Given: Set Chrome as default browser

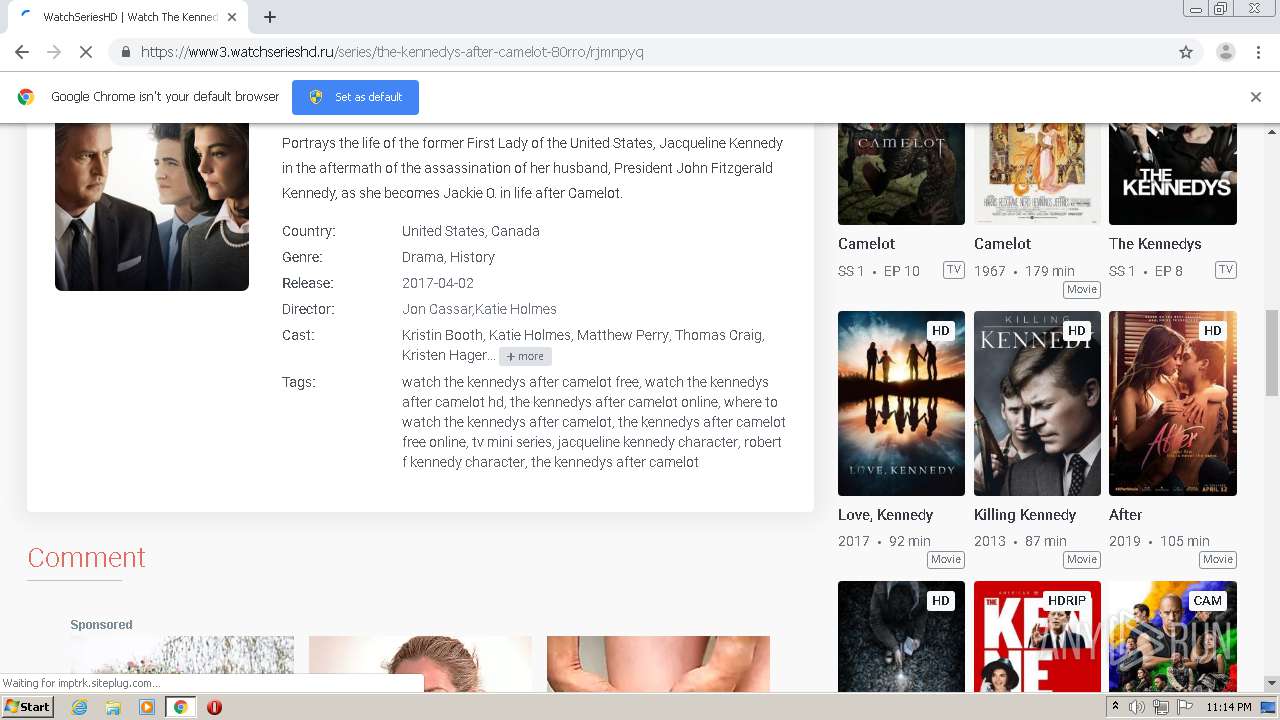Looking at the screenshot, I should point(355,97).
